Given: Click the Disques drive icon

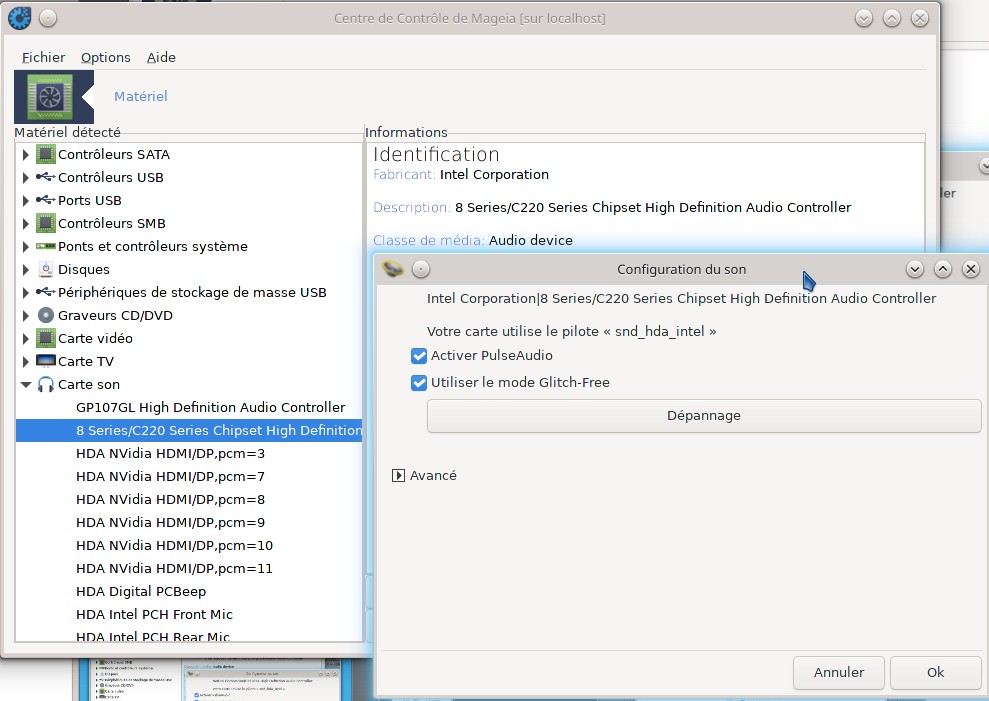Looking at the screenshot, I should pyautogui.click(x=45, y=269).
